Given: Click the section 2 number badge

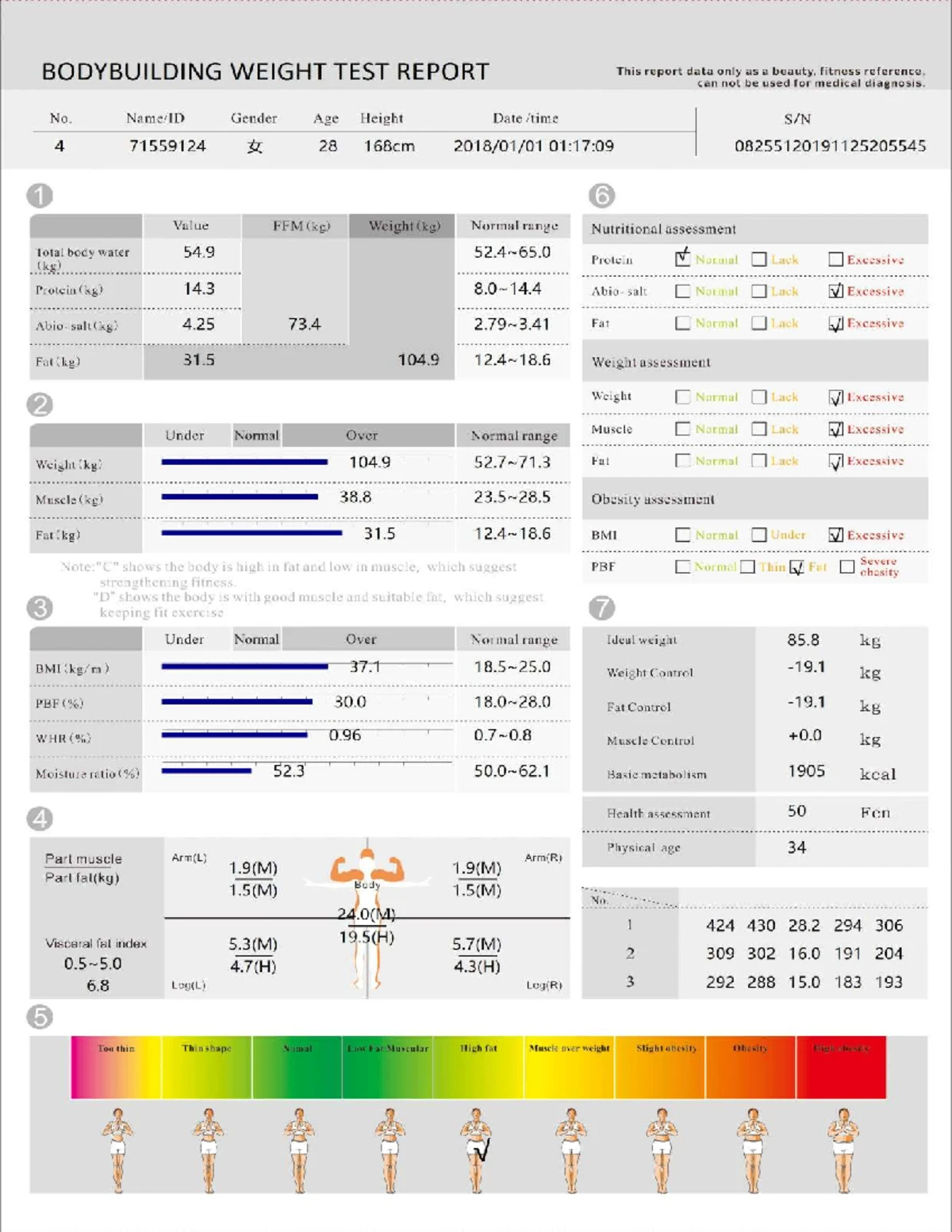Looking at the screenshot, I should [40, 405].
